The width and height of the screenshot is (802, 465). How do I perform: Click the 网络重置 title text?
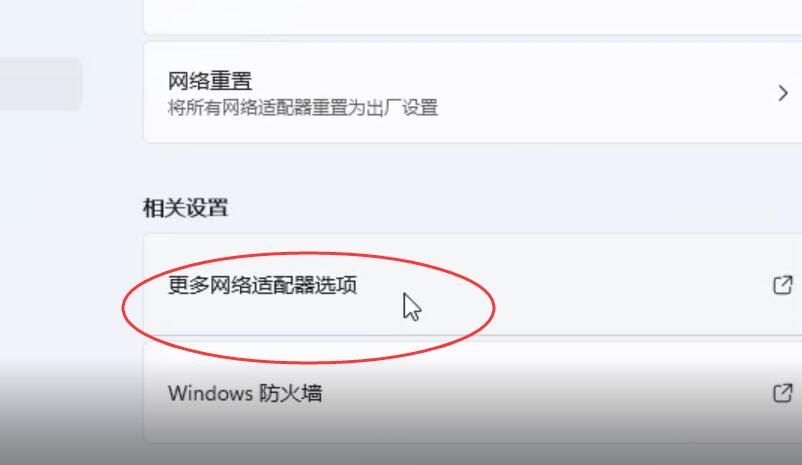pyautogui.click(x=210, y=81)
